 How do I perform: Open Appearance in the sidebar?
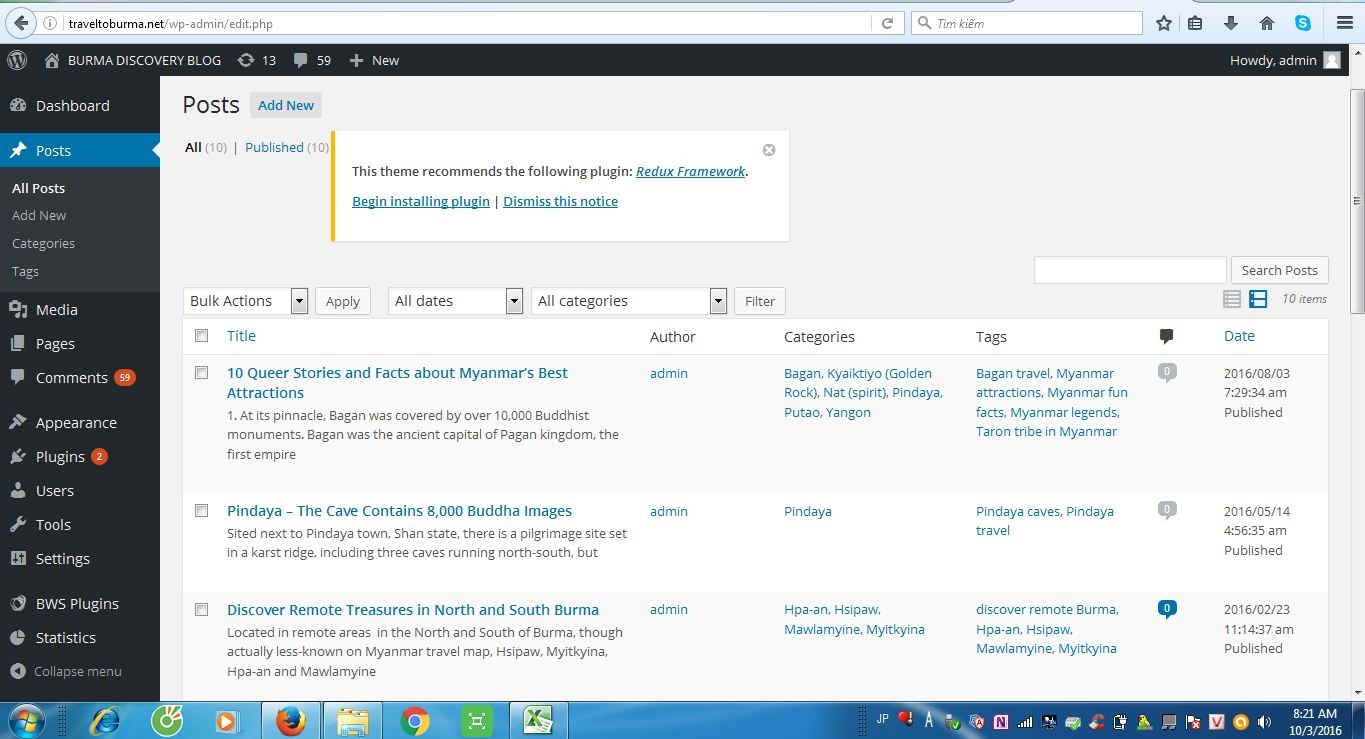point(76,423)
